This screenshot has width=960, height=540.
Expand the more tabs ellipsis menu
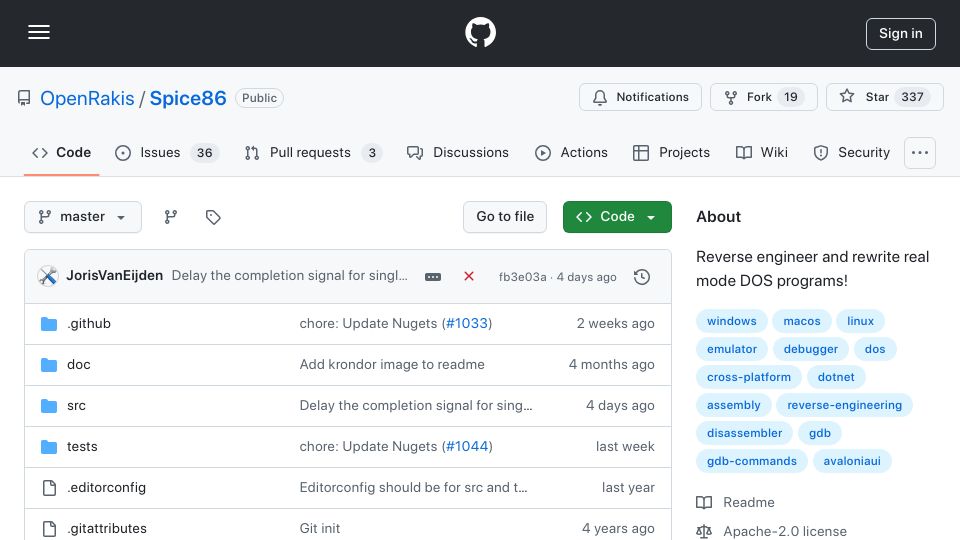920,152
